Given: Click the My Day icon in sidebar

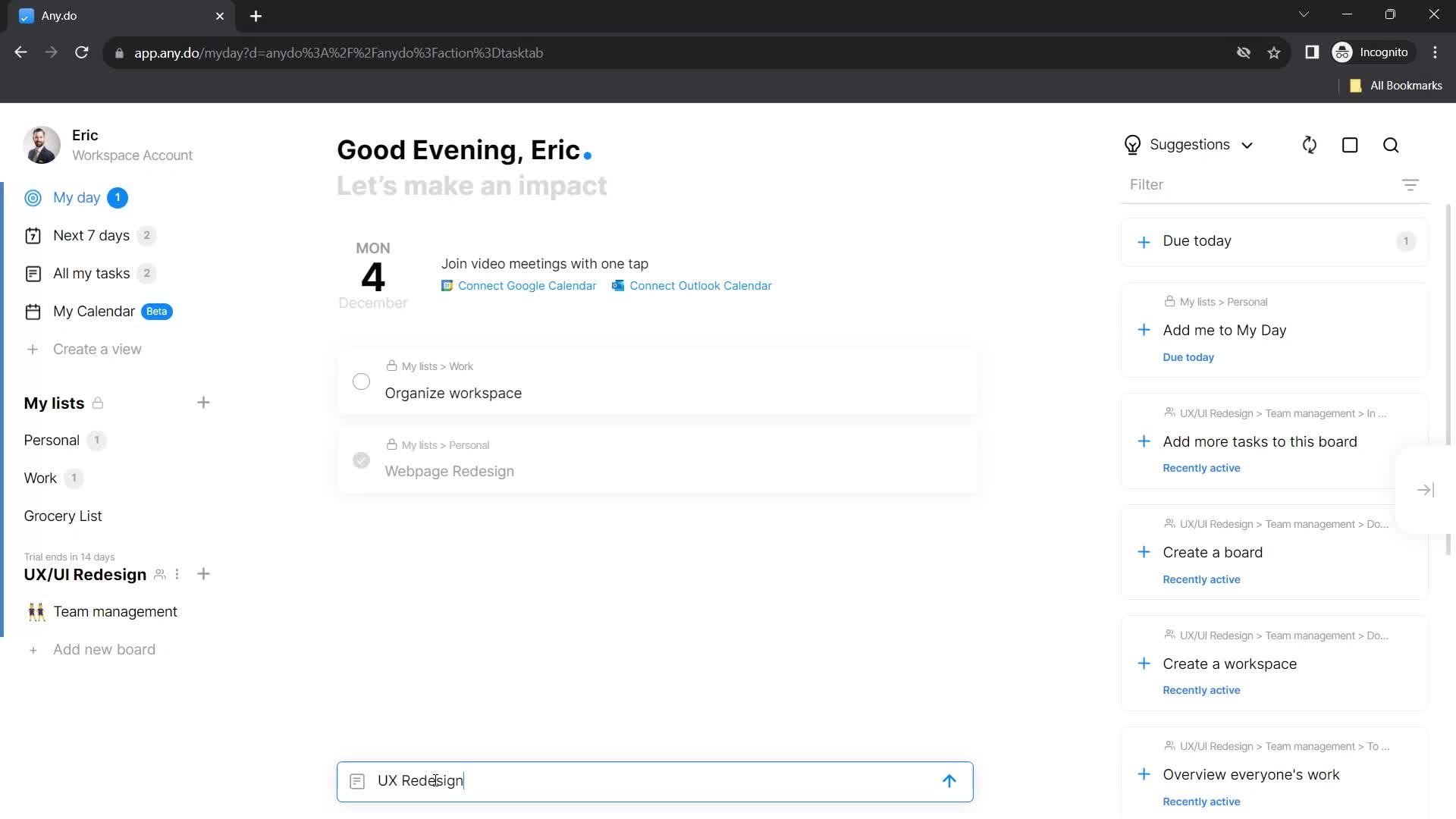Looking at the screenshot, I should (x=33, y=197).
